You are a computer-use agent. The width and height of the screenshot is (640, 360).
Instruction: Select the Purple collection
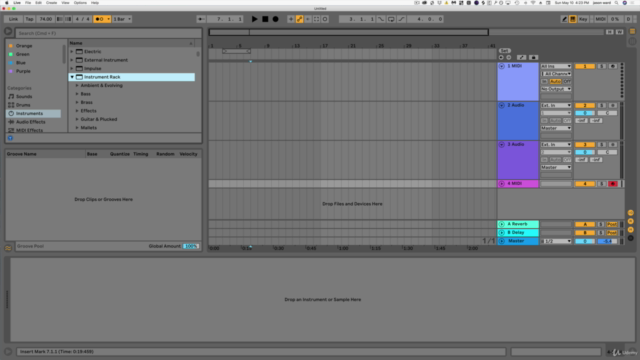23,71
